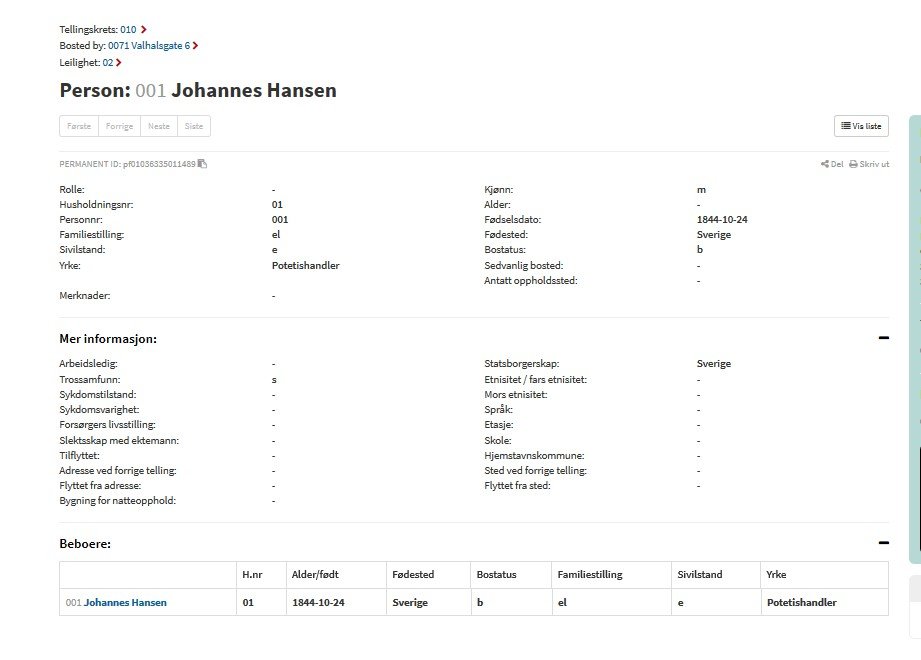The height and width of the screenshot is (660, 921).
Task: Go to the Neste person record
Action: point(159,127)
